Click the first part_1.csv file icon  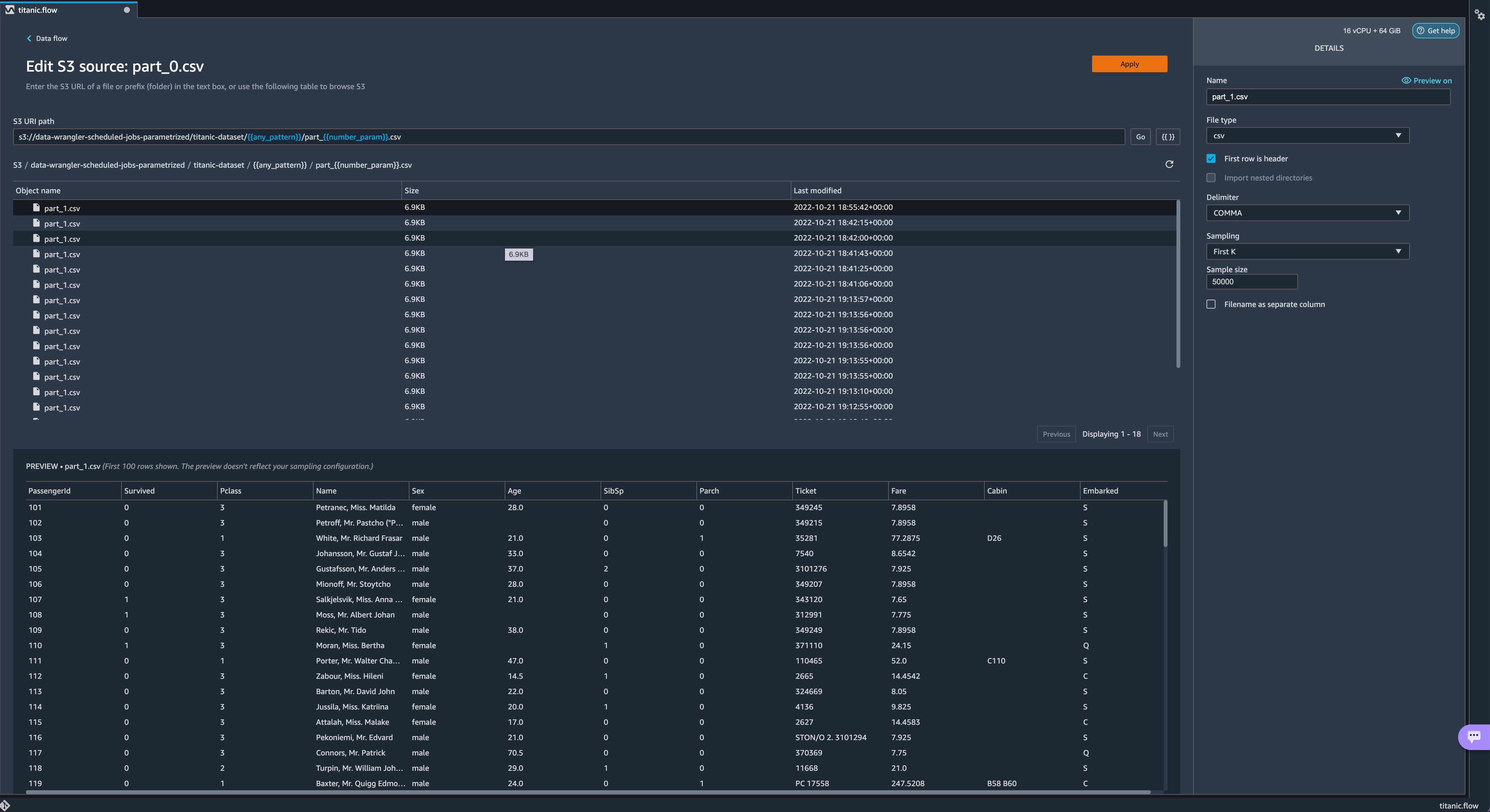click(x=36, y=208)
